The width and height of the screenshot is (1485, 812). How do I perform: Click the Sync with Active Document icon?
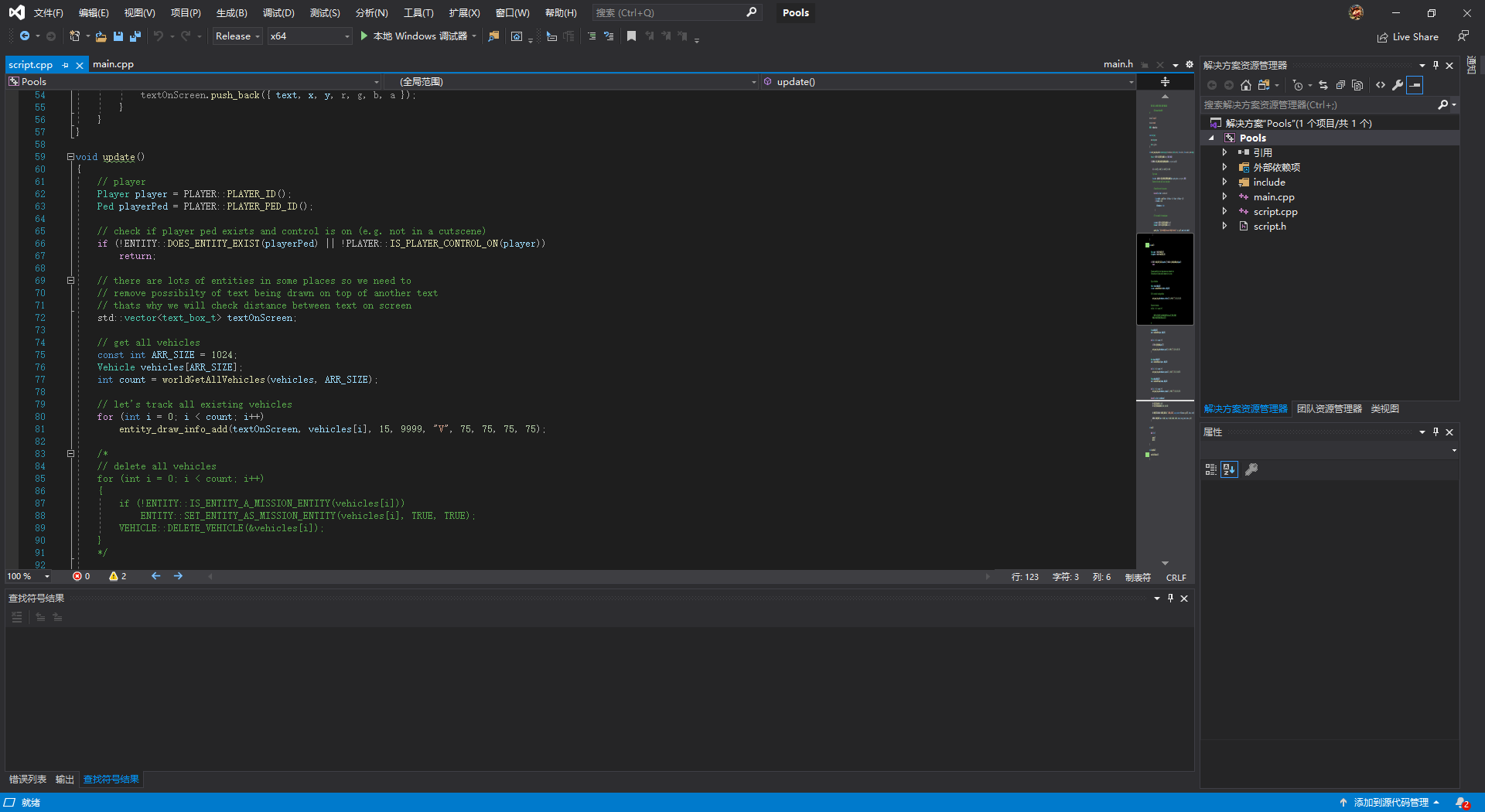(1323, 85)
